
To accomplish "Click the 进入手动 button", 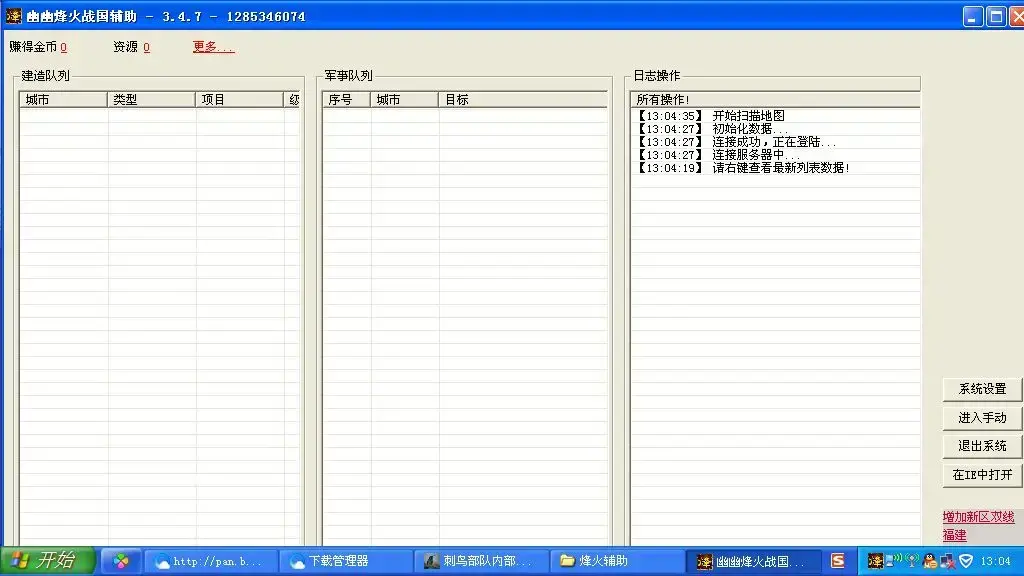I will [x=982, y=418].
